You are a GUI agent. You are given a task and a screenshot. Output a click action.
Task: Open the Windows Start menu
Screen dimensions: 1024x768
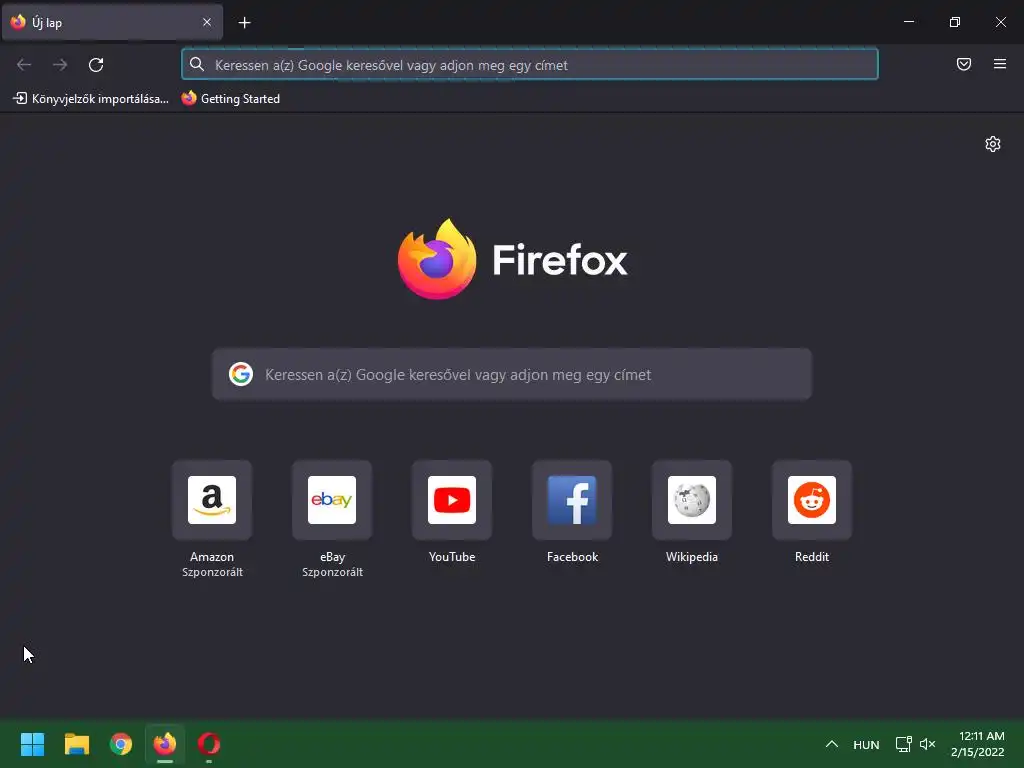(x=32, y=744)
